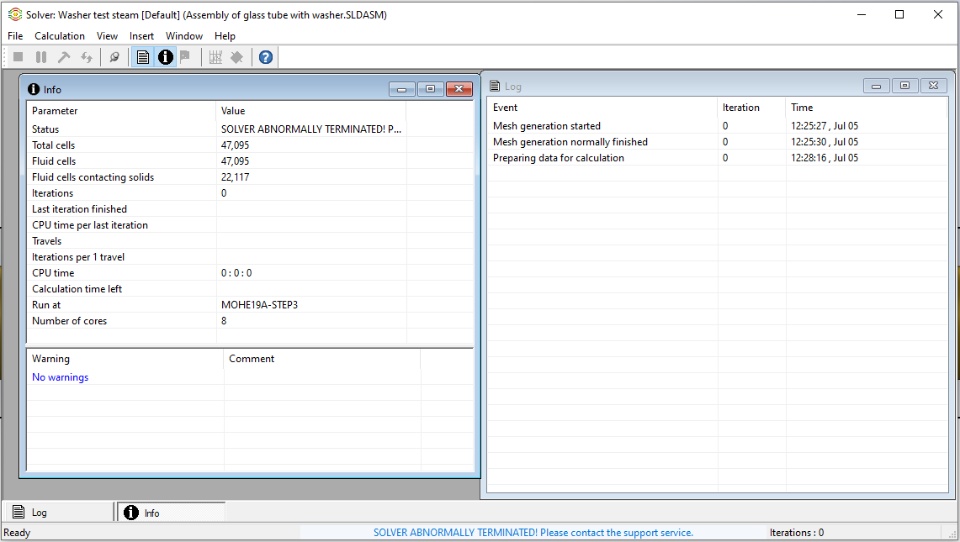Click the Event column header in Log

coord(602,108)
